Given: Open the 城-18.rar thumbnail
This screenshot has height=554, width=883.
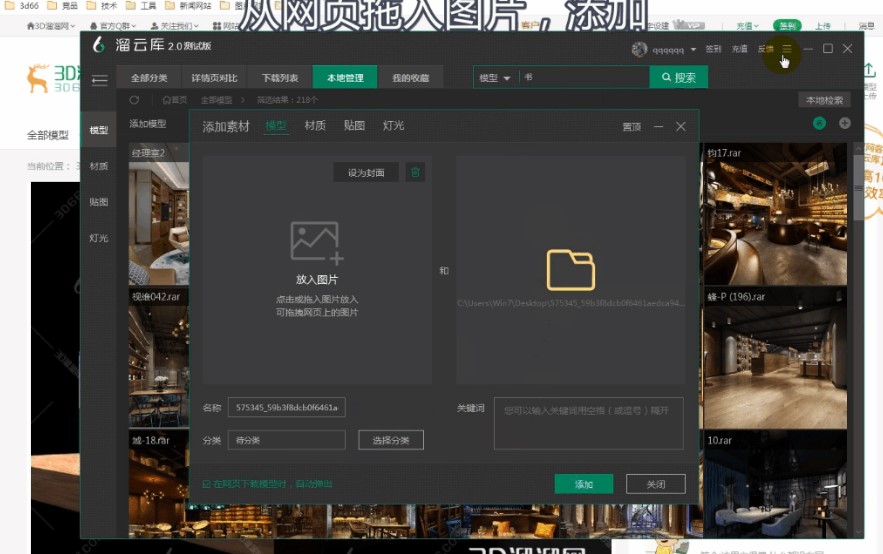Looking at the screenshot, I should tap(159, 484).
